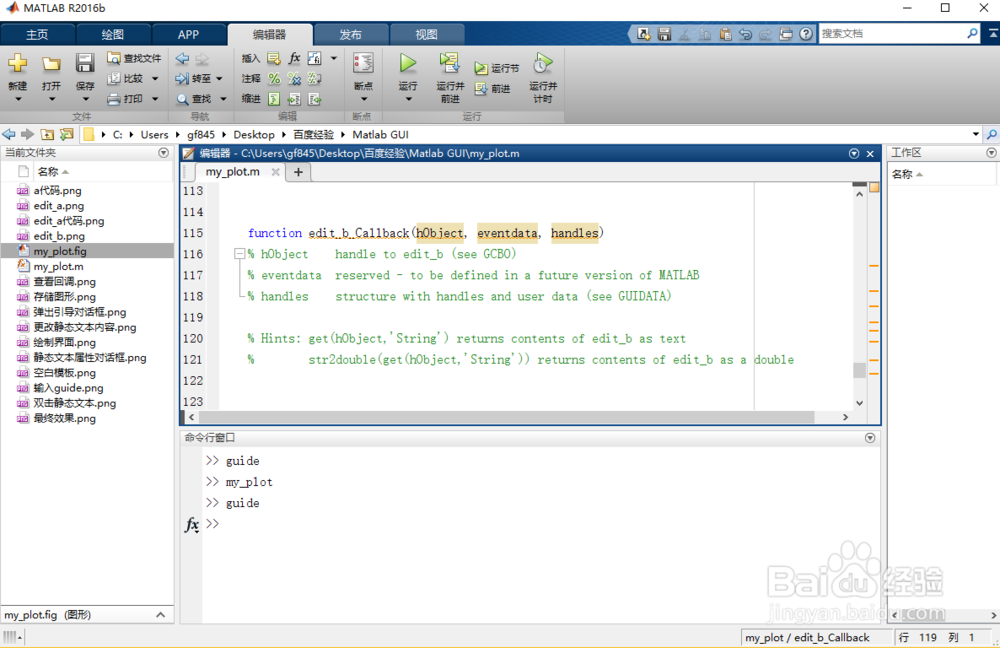The width and height of the screenshot is (1000, 648).
Task: Click the 新建 (New) plus icon
Action: (x=17, y=63)
